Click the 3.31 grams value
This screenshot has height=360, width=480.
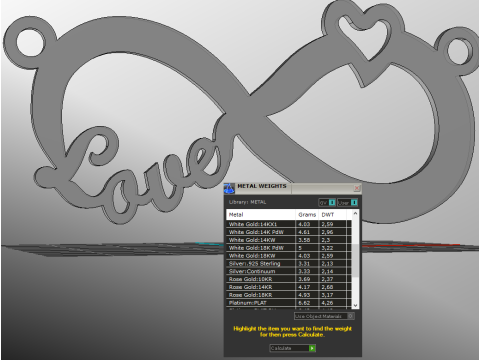pos(304,263)
